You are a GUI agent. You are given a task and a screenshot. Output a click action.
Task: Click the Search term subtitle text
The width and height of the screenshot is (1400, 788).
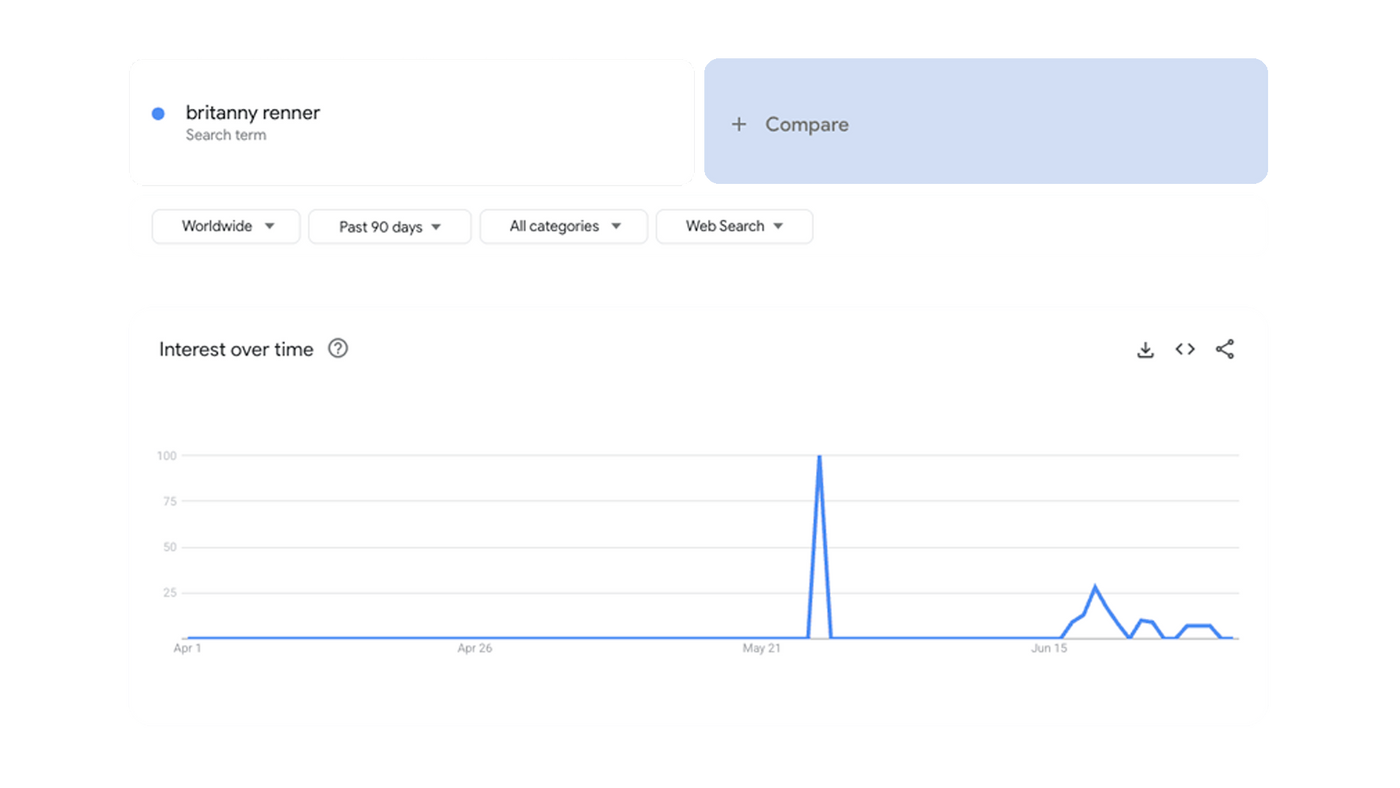click(226, 135)
